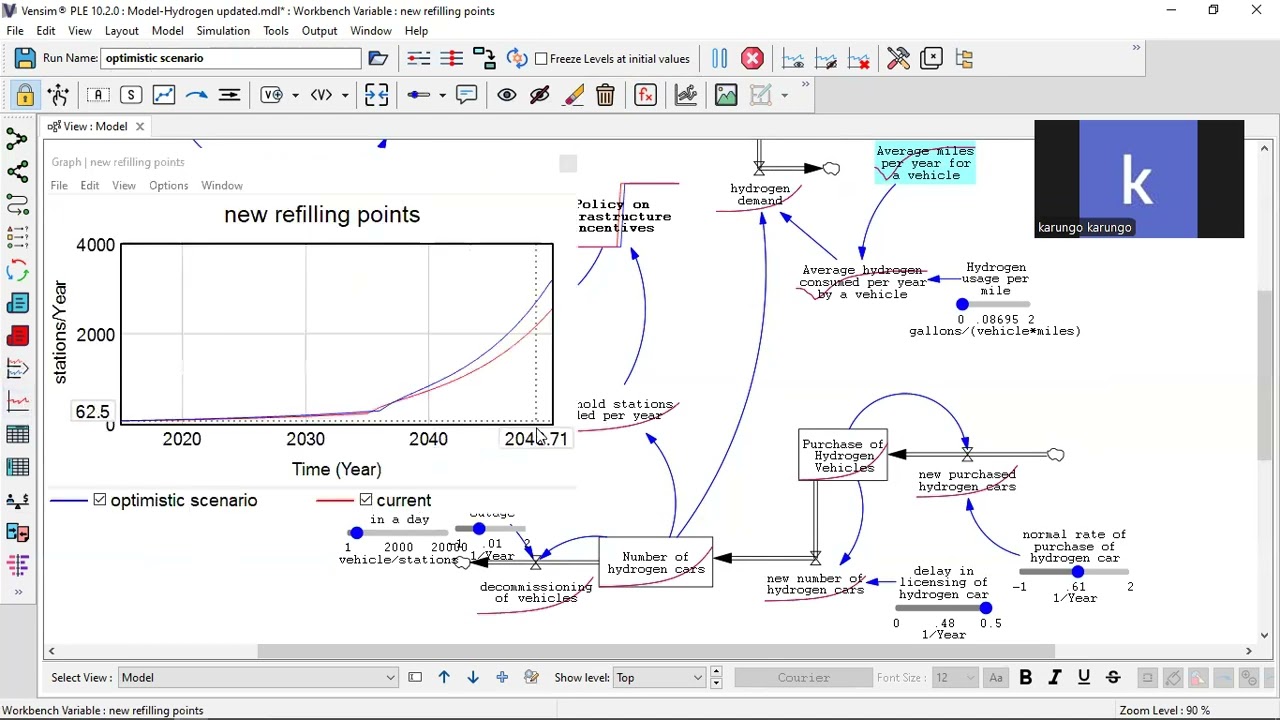Click the Table tool icon in sidebar

[x=17, y=434]
